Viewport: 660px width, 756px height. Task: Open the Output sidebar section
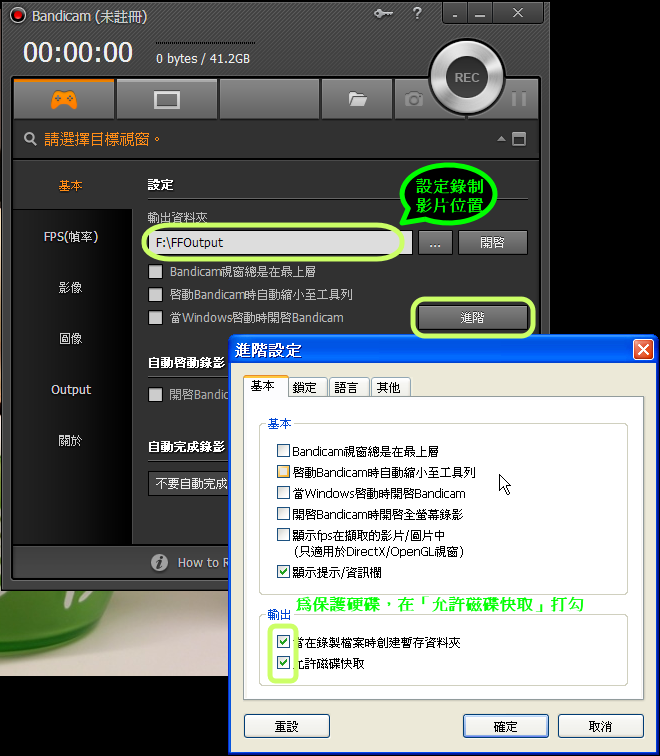click(71, 390)
